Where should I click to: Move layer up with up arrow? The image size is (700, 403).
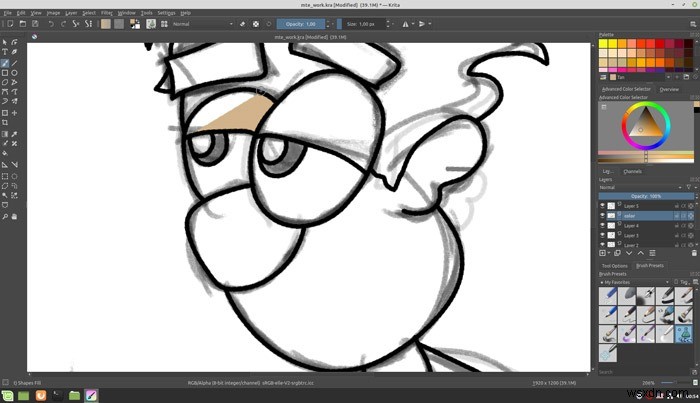tap(641, 253)
